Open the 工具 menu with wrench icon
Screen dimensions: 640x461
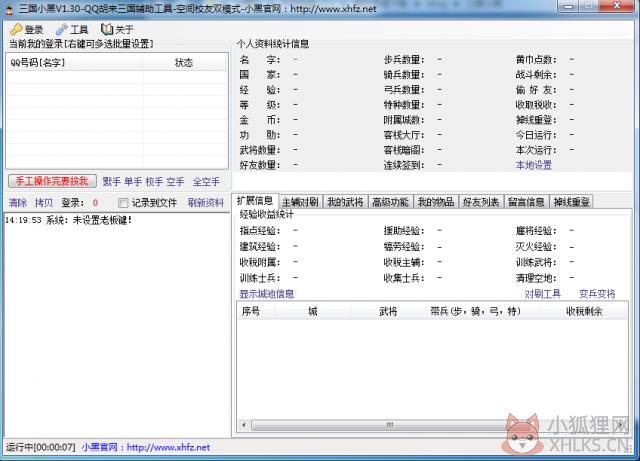(72, 29)
